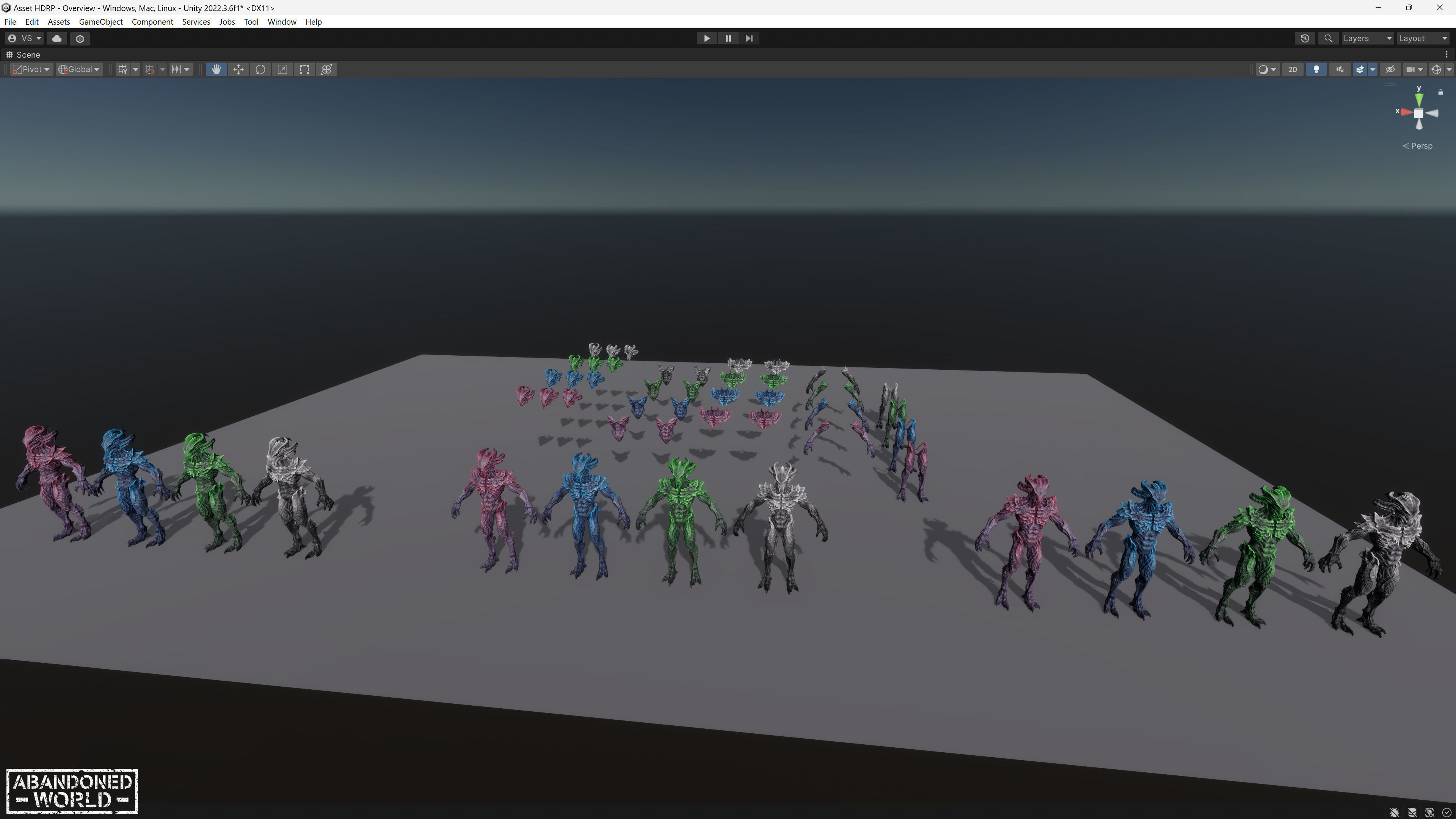Viewport: 1456px width, 819px height.
Task: Toggle scene lighting bulb
Action: pyautogui.click(x=1316, y=69)
